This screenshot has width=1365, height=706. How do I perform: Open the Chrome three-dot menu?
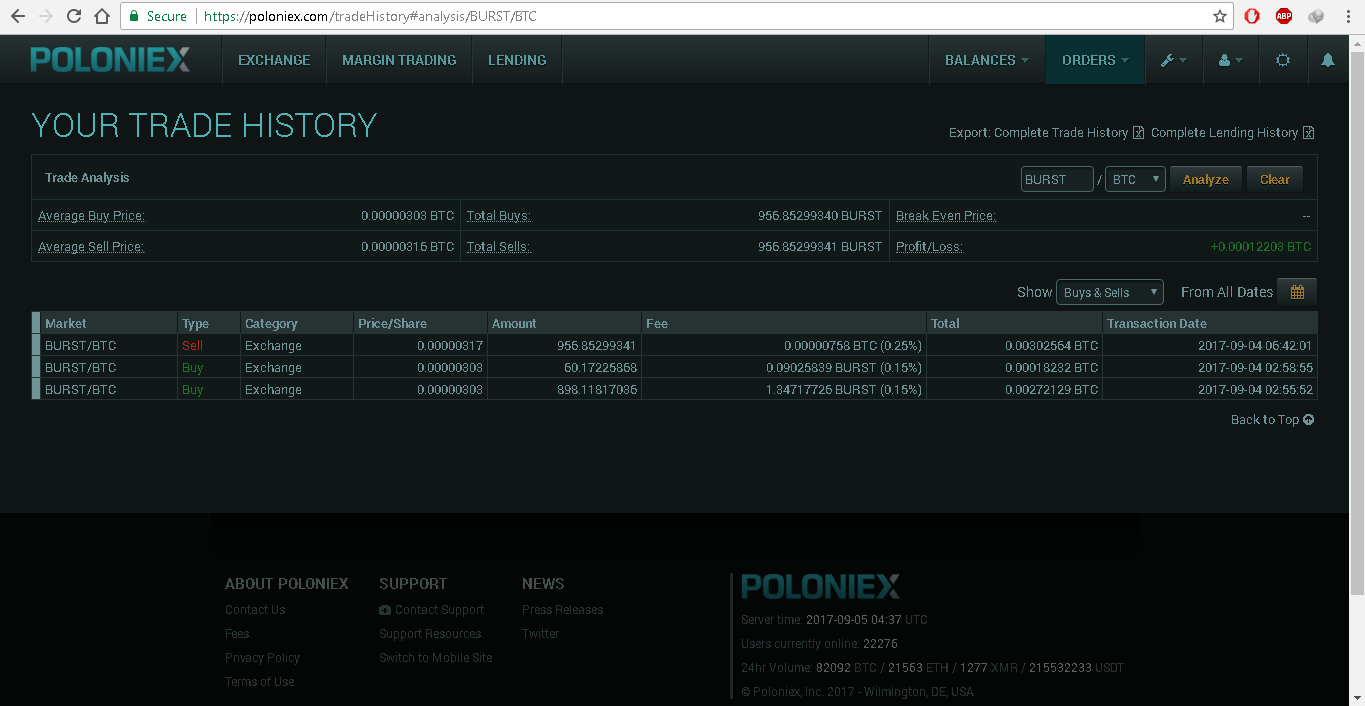(1348, 16)
